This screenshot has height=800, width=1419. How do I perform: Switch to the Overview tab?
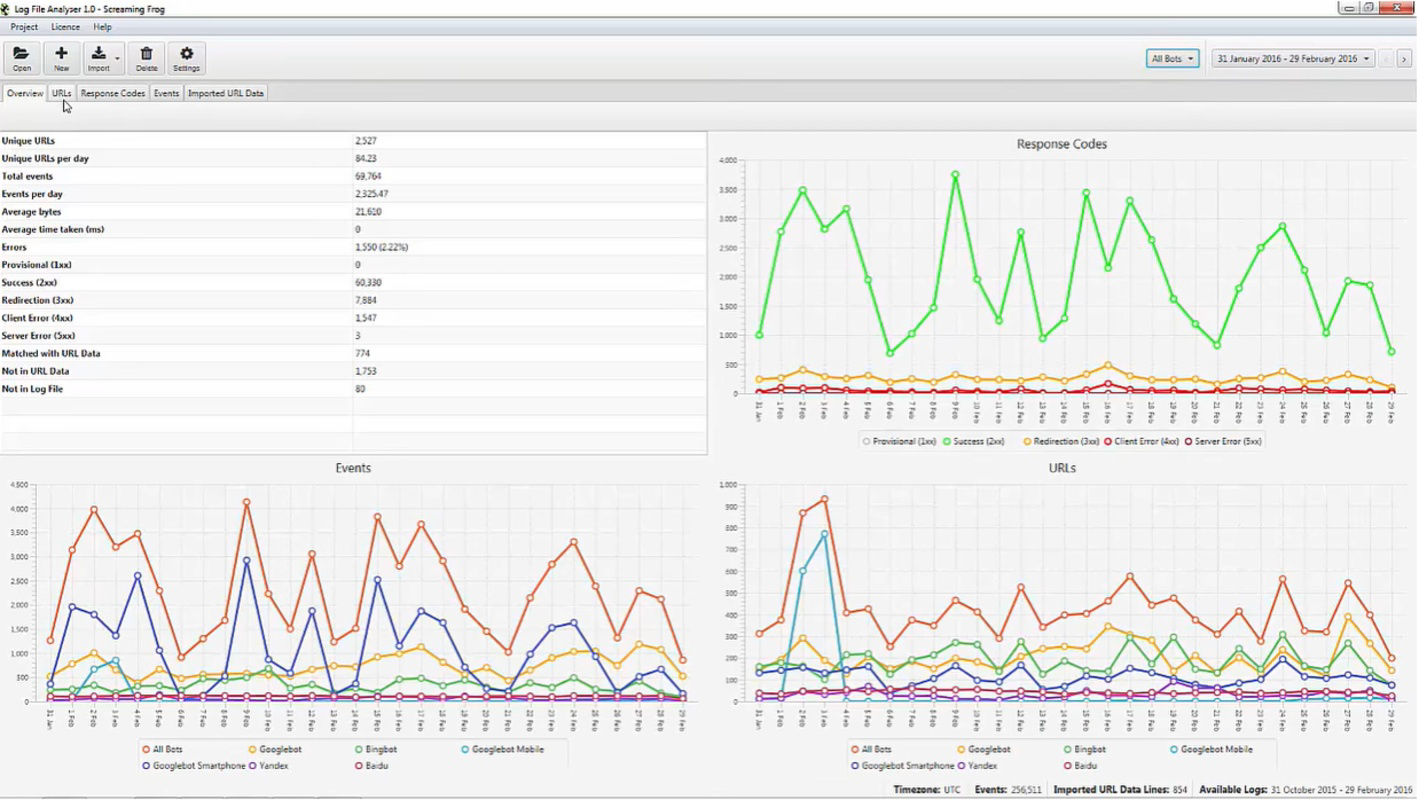tap(25, 93)
